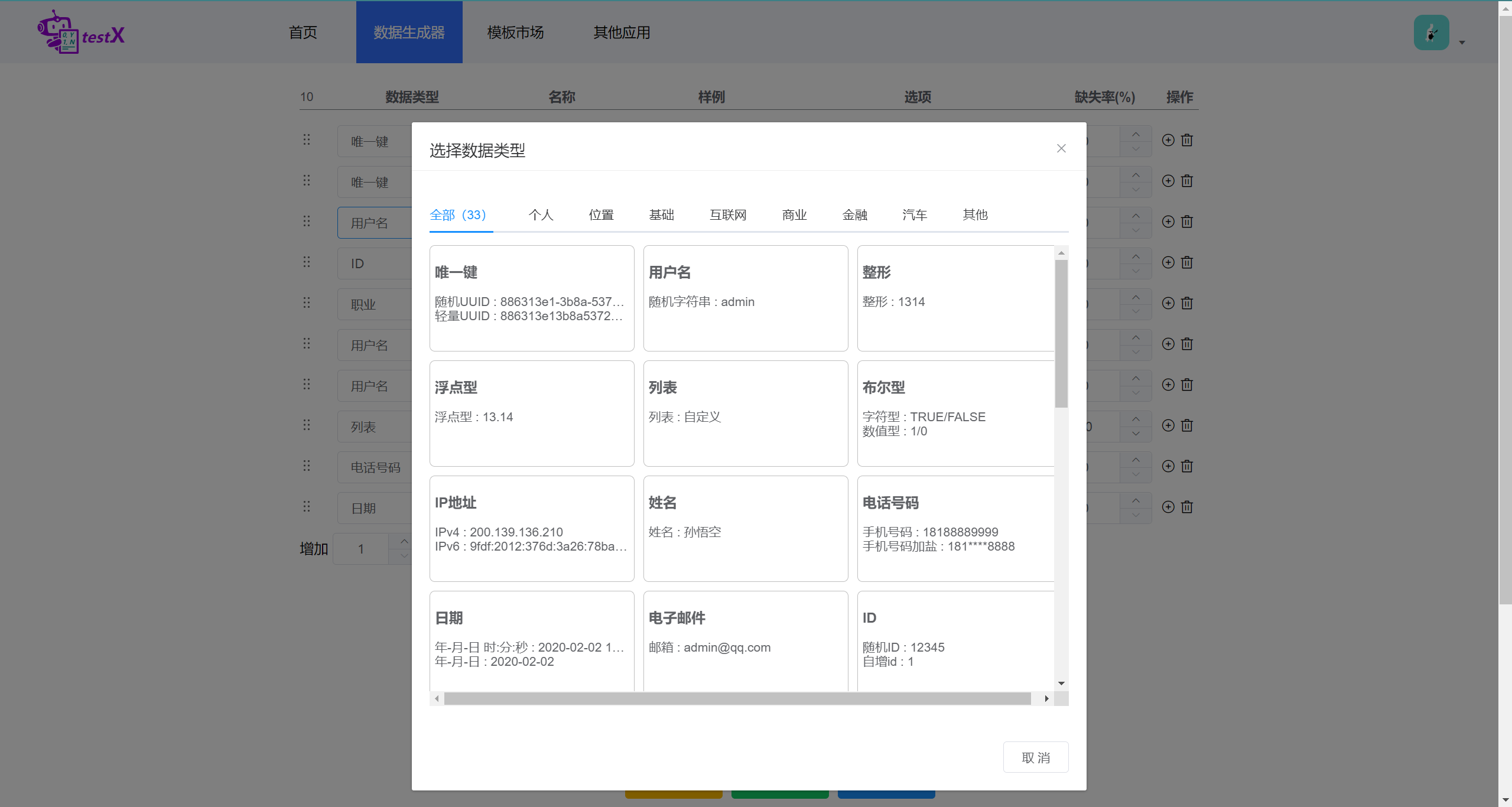Click trash icon in the fourth row
This screenshot has height=807, width=1512.
[x=1186, y=262]
